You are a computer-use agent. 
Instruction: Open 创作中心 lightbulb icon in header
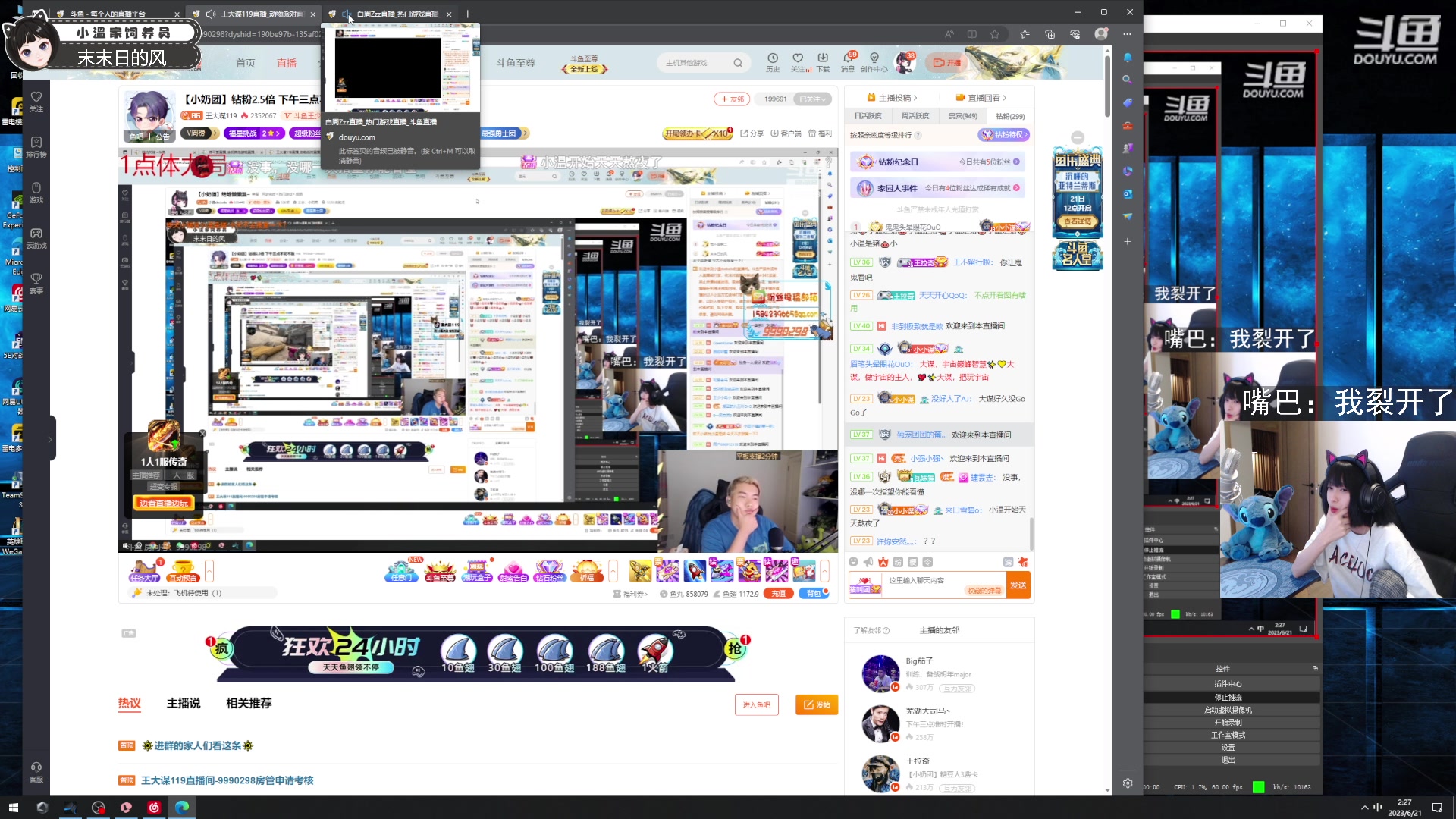pos(874,59)
